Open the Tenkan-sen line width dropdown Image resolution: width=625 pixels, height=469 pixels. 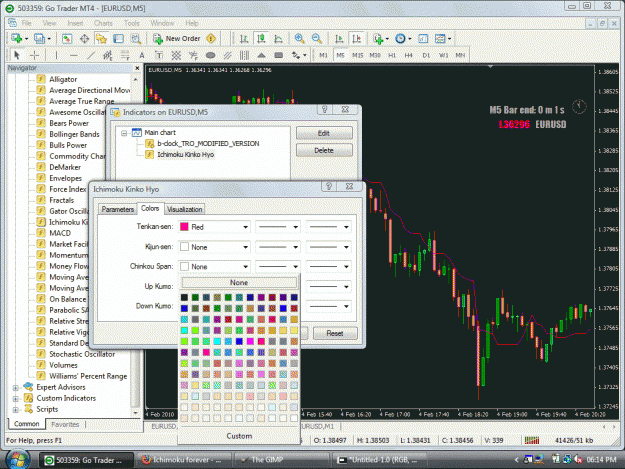(329, 227)
